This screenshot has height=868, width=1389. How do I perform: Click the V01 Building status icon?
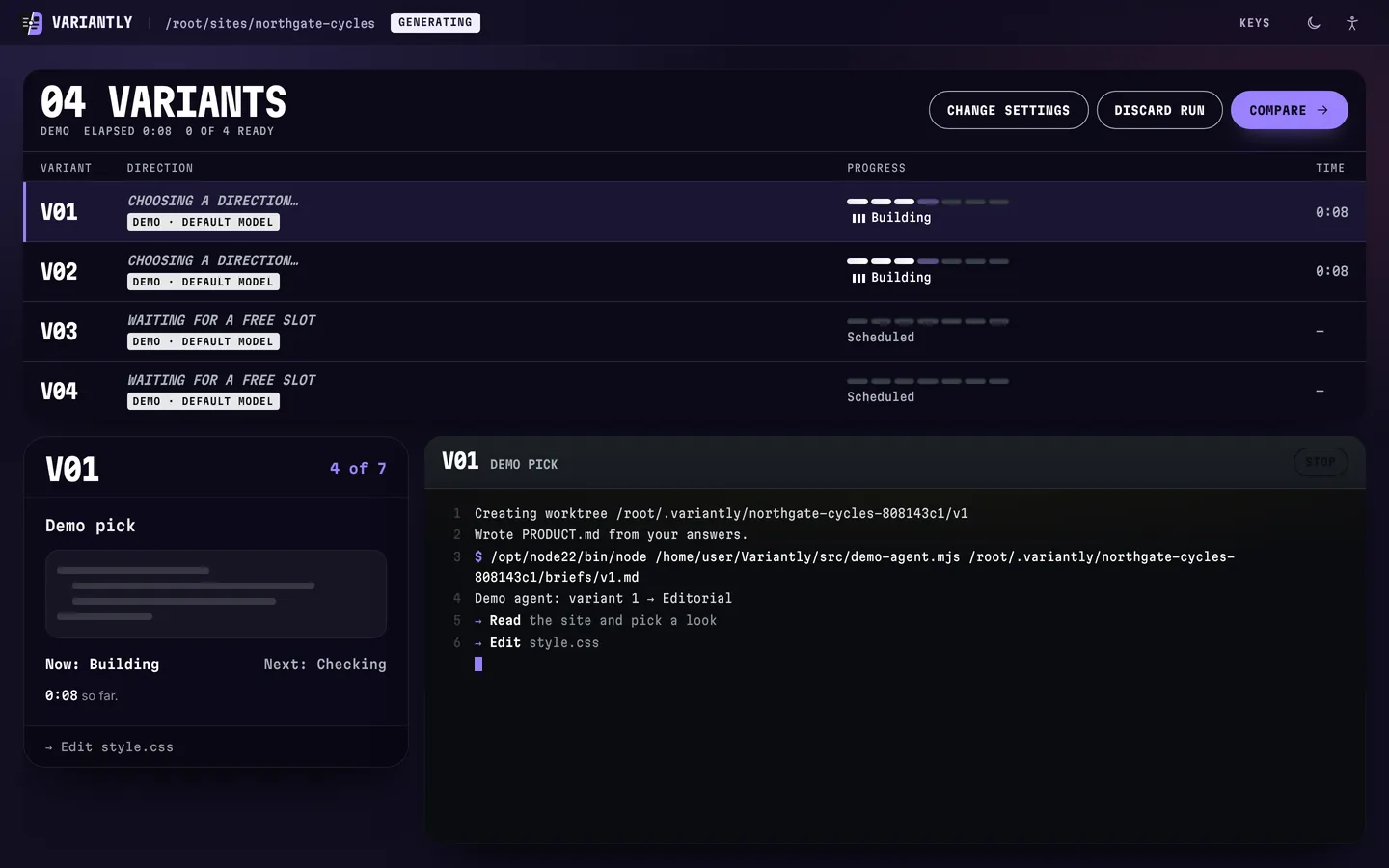[858, 218]
